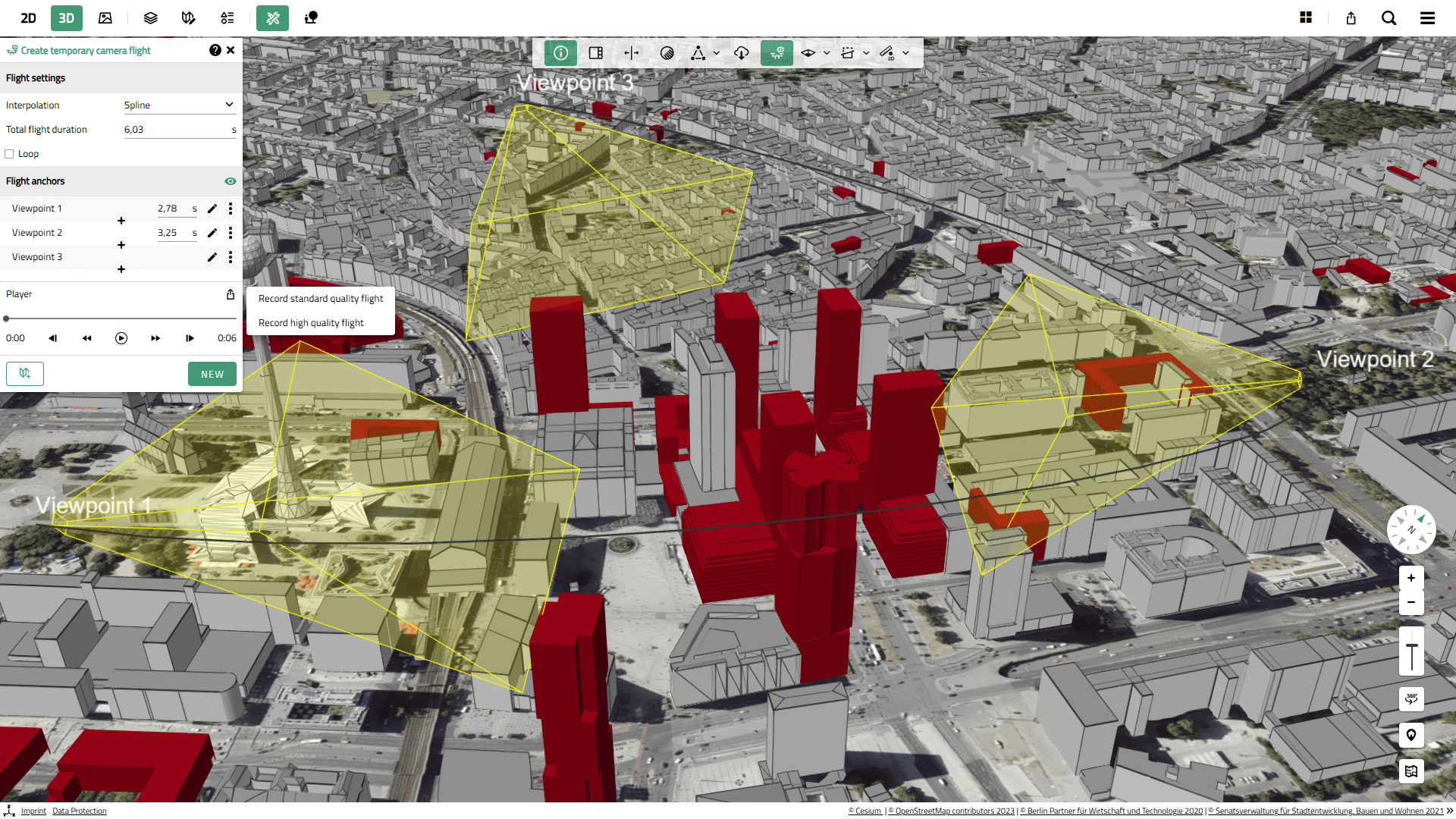Expand the viewshed tool dropdown arrow
This screenshot has width=1456, height=819.
pos(827,53)
